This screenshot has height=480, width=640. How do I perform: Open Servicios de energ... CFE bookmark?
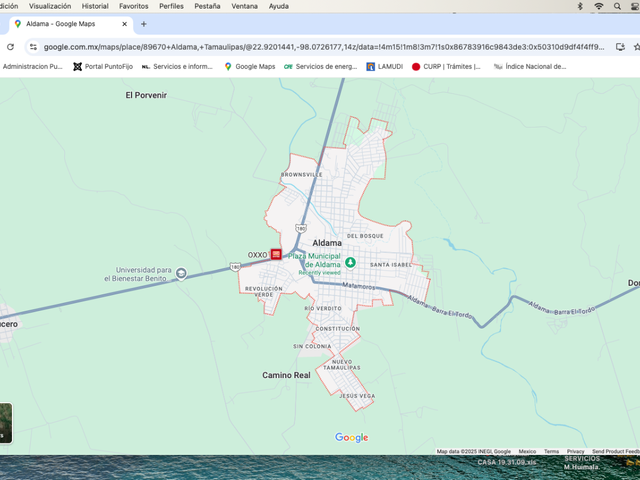(320, 67)
